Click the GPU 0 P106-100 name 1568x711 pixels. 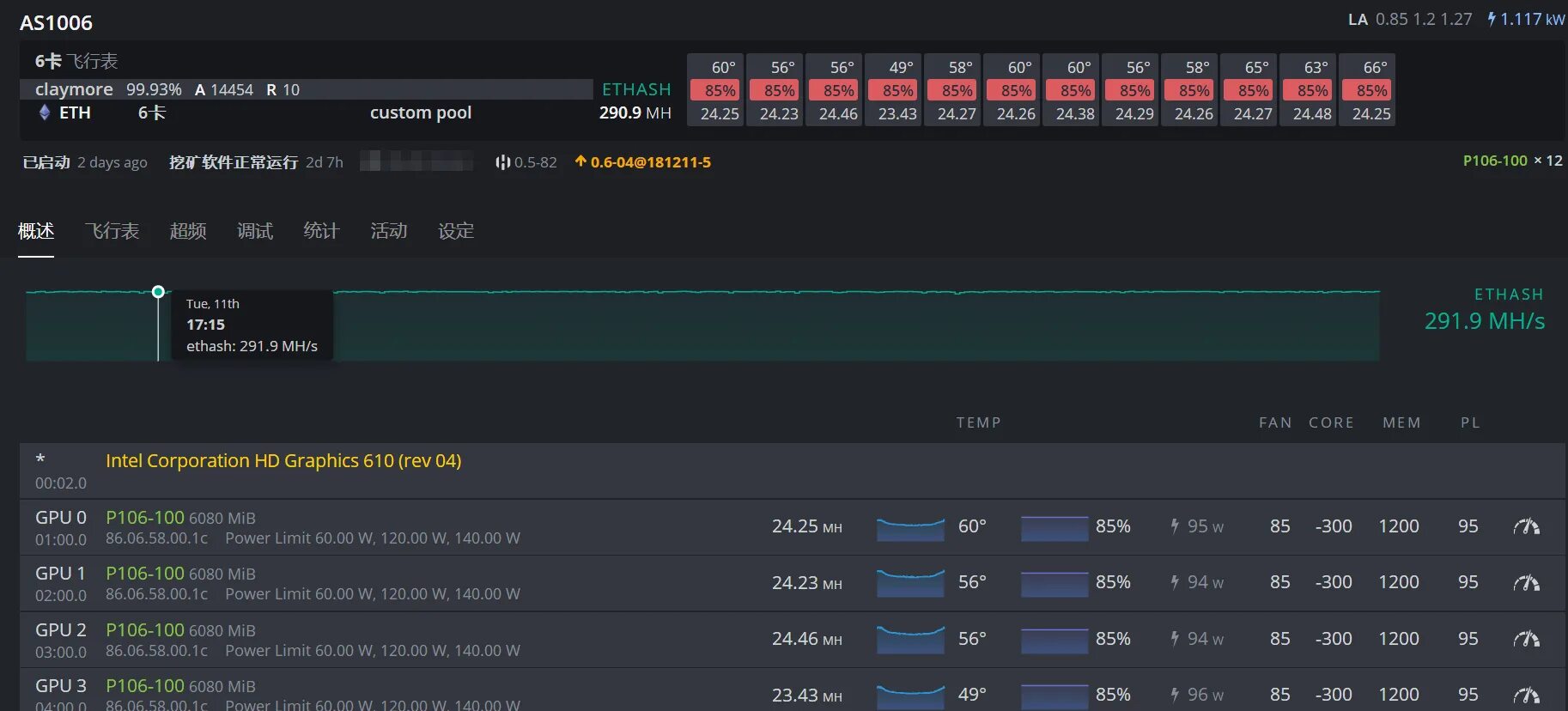145,517
